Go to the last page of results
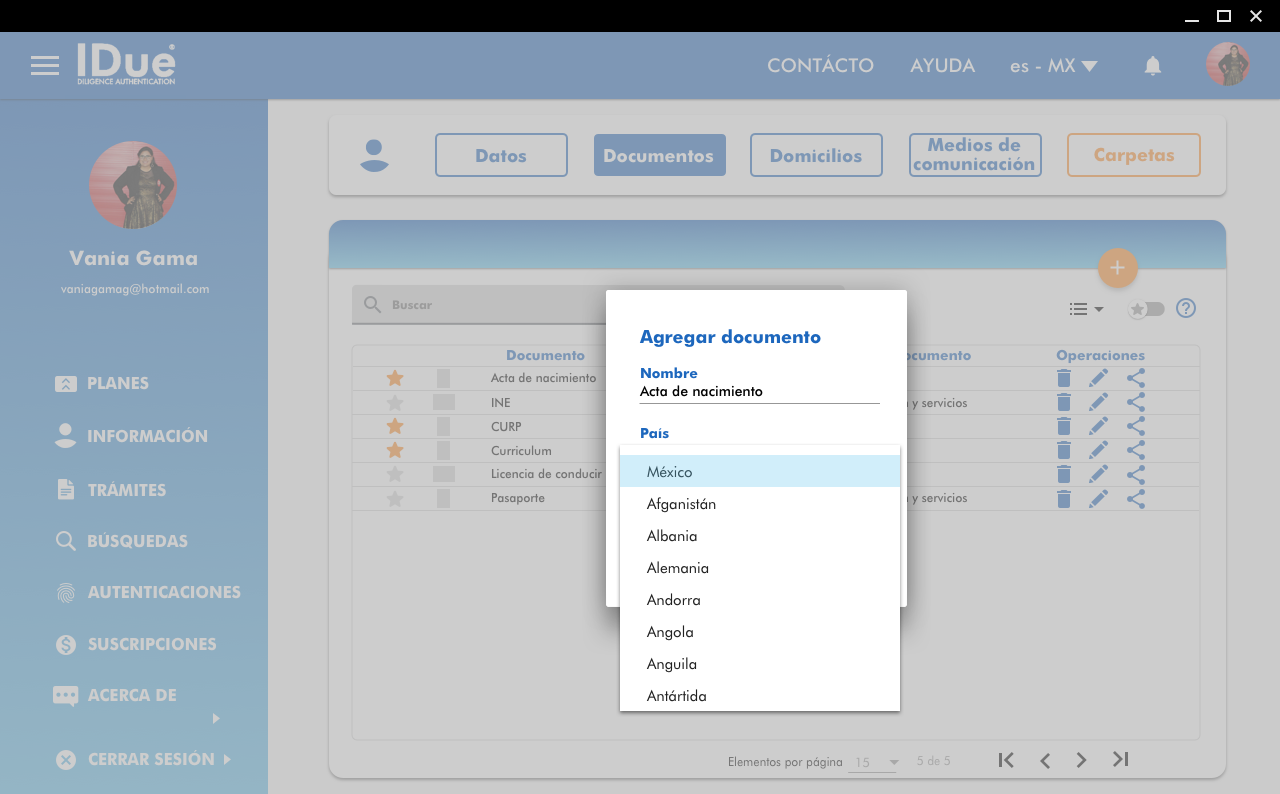Screen dimensions: 1280x794 point(1120,760)
